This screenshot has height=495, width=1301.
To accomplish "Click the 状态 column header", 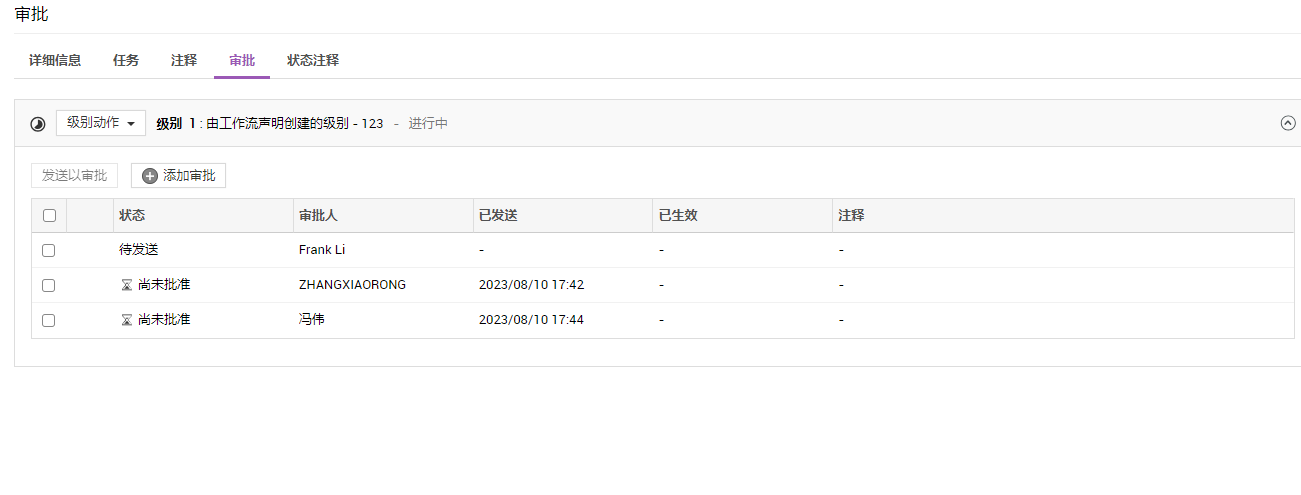I will [x=133, y=216].
